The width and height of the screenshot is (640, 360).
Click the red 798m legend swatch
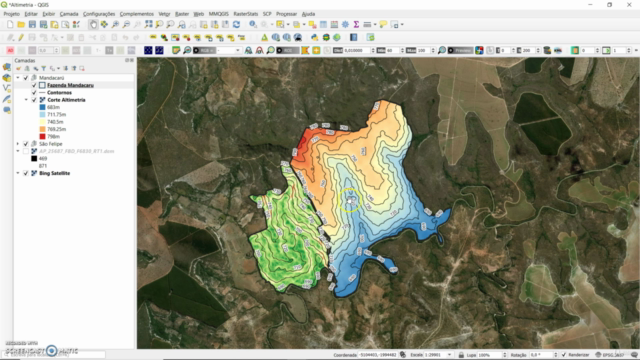(42, 137)
